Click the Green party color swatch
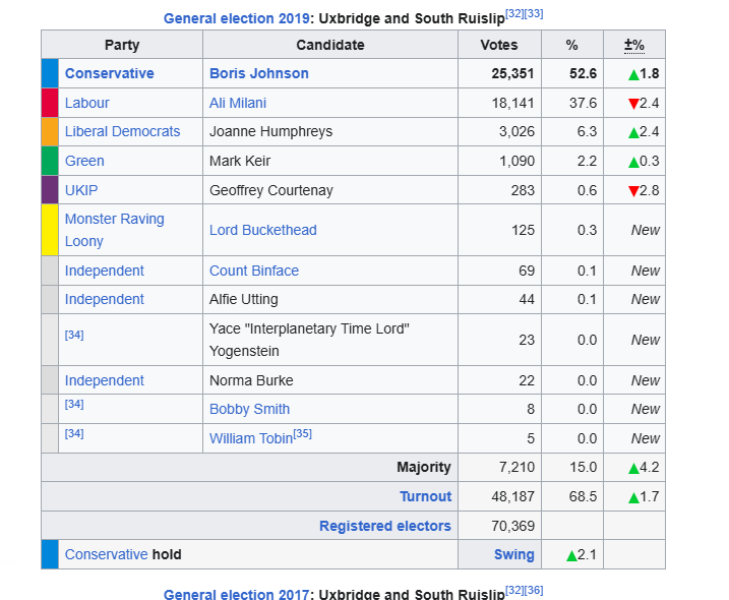729x600 pixels. pos(50,161)
